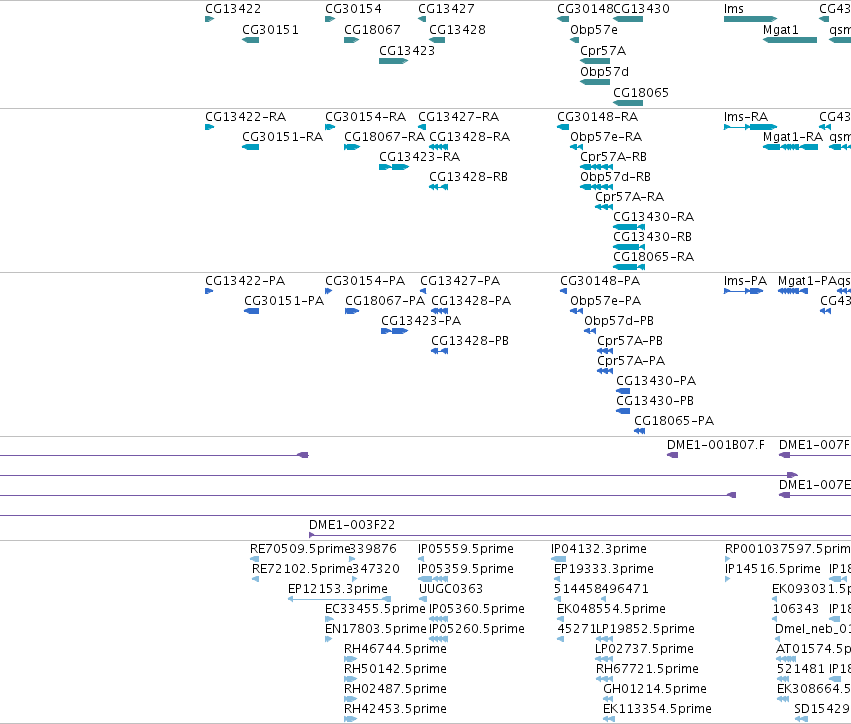The image size is (851, 724).
Task: Select EST RH46744.5prime
Action: pyautogui.click(x=351, y=659)
